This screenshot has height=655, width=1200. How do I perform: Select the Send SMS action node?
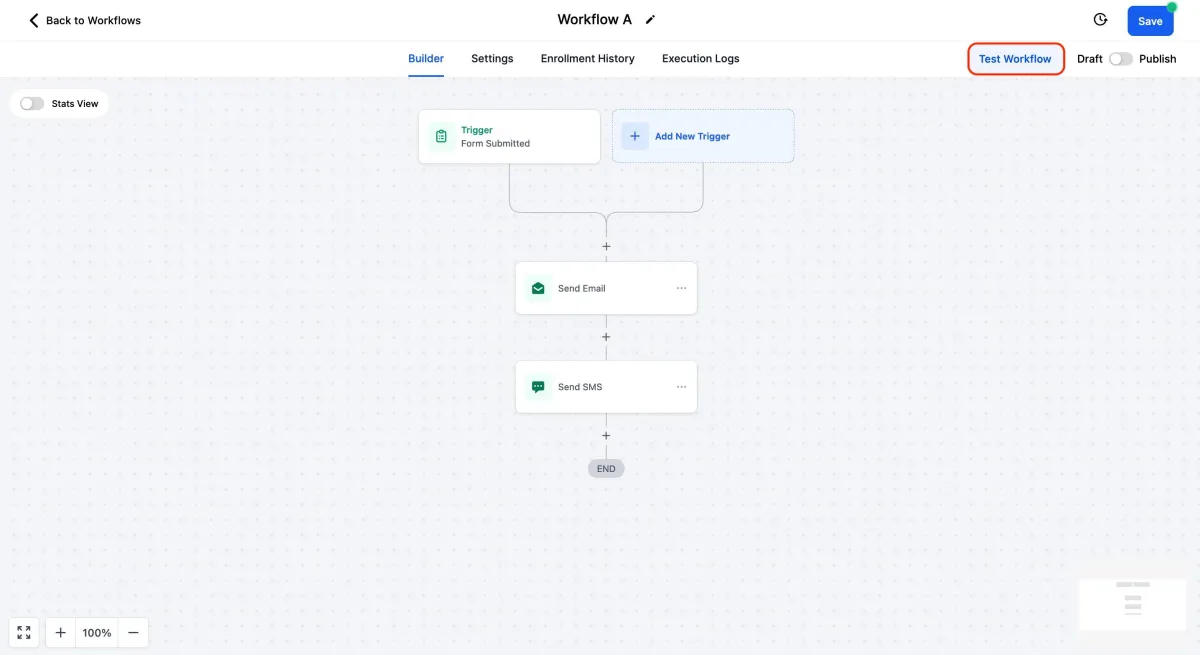606,387
